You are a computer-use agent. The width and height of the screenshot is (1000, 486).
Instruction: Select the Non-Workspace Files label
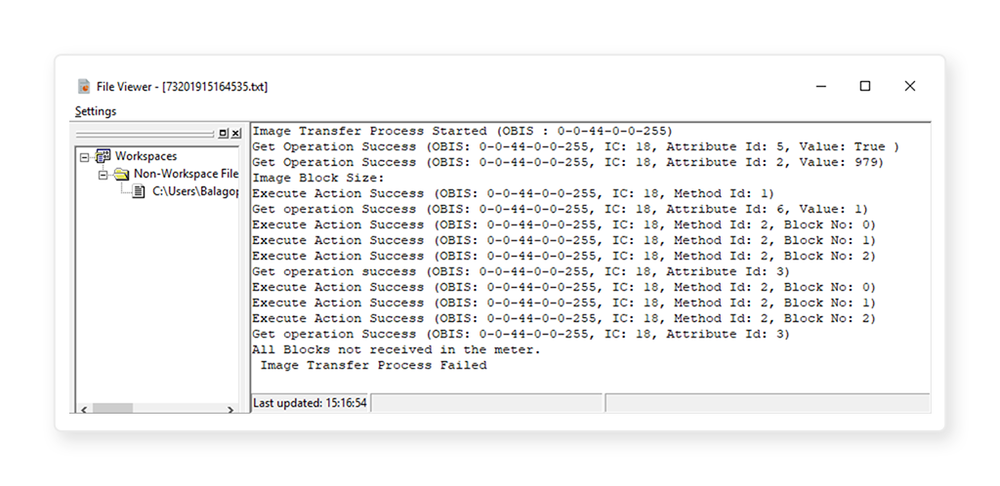(x=187, y=174)
